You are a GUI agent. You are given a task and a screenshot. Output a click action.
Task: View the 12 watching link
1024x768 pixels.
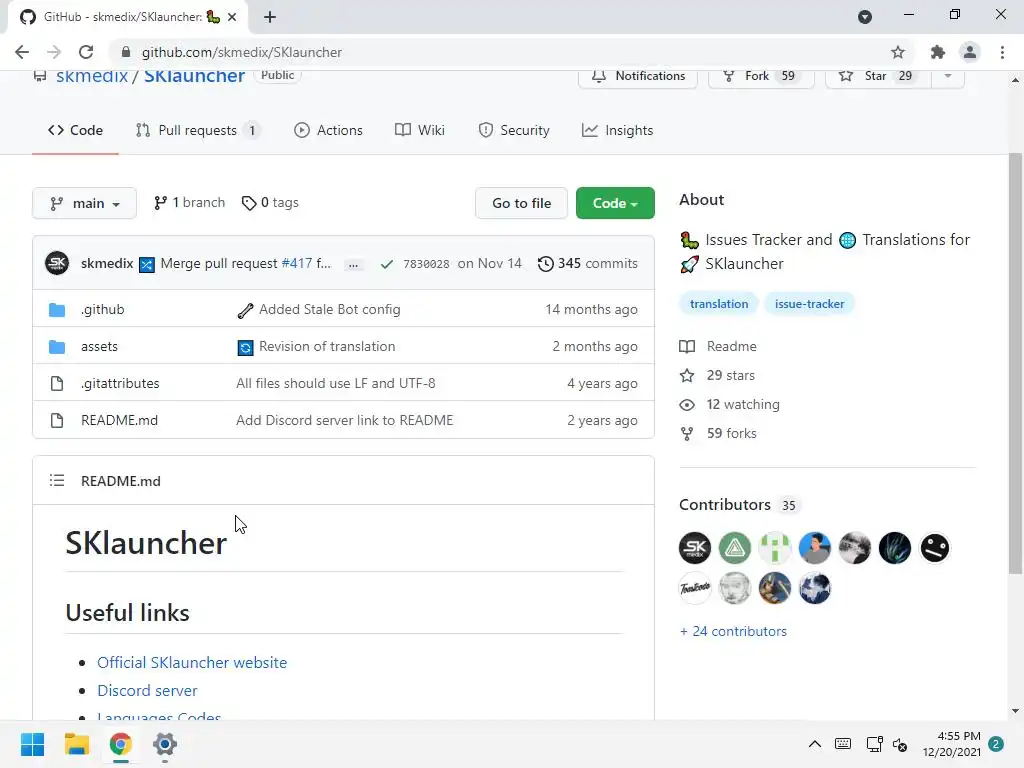(x=729, y=404)
